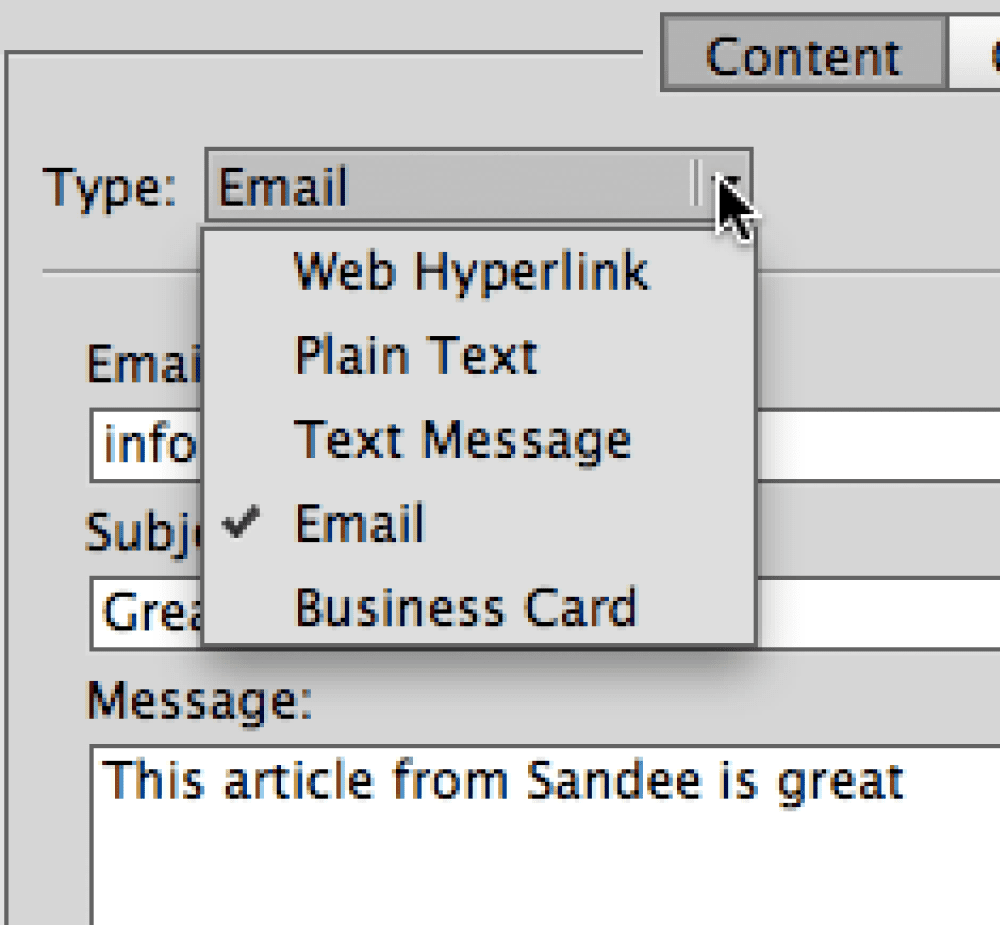1000x933 pixels.
Task: Click the partially hidden 'Emai' field label
Action: (143, 364)
